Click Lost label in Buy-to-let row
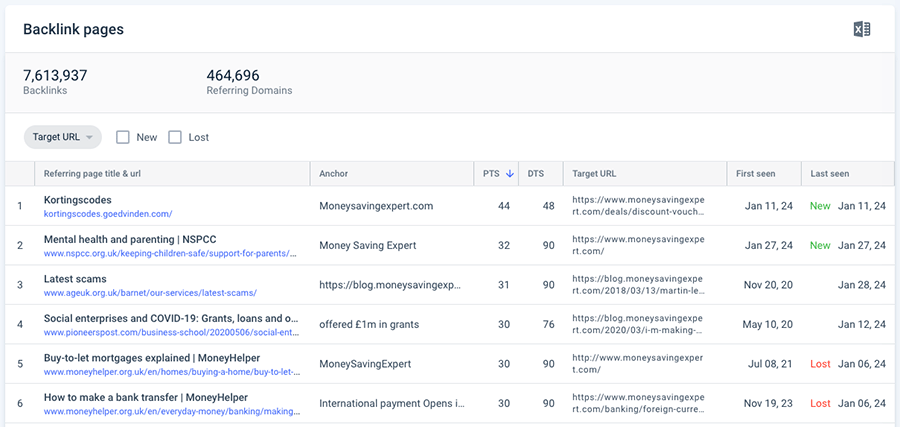Viewport: 900px width, 427px height. pyautogui.click(x=820, y=364)
